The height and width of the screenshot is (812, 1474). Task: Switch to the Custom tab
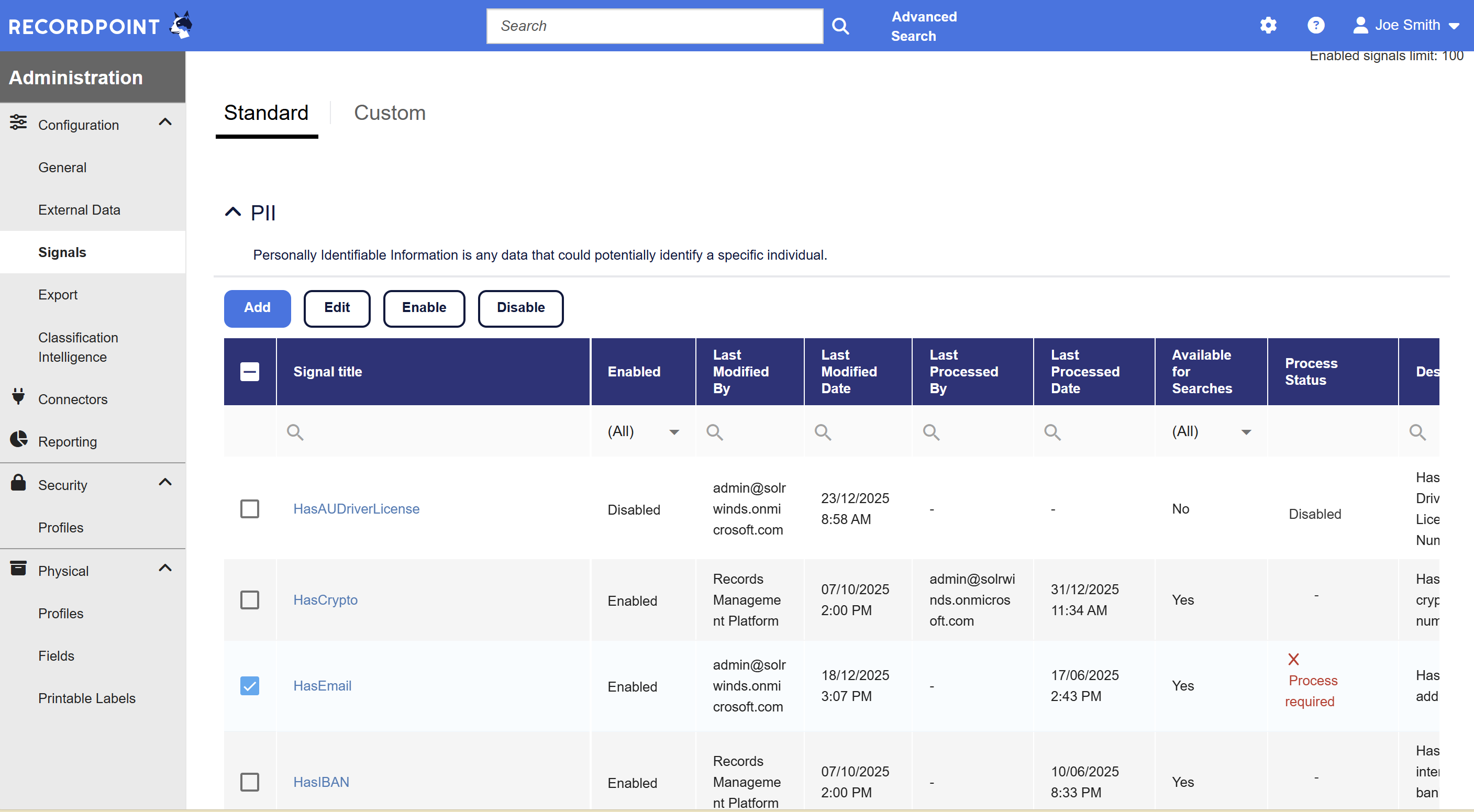pos(389,113)
